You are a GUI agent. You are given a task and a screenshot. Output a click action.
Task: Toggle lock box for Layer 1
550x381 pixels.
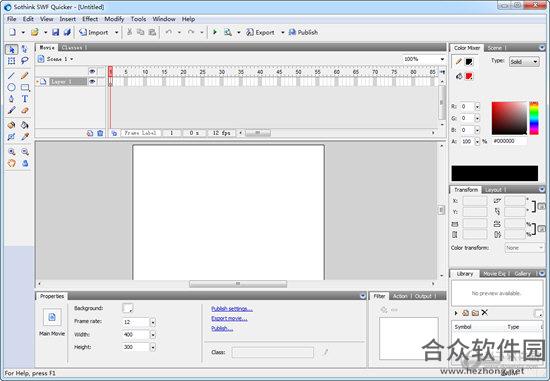[x=101, y=82]
